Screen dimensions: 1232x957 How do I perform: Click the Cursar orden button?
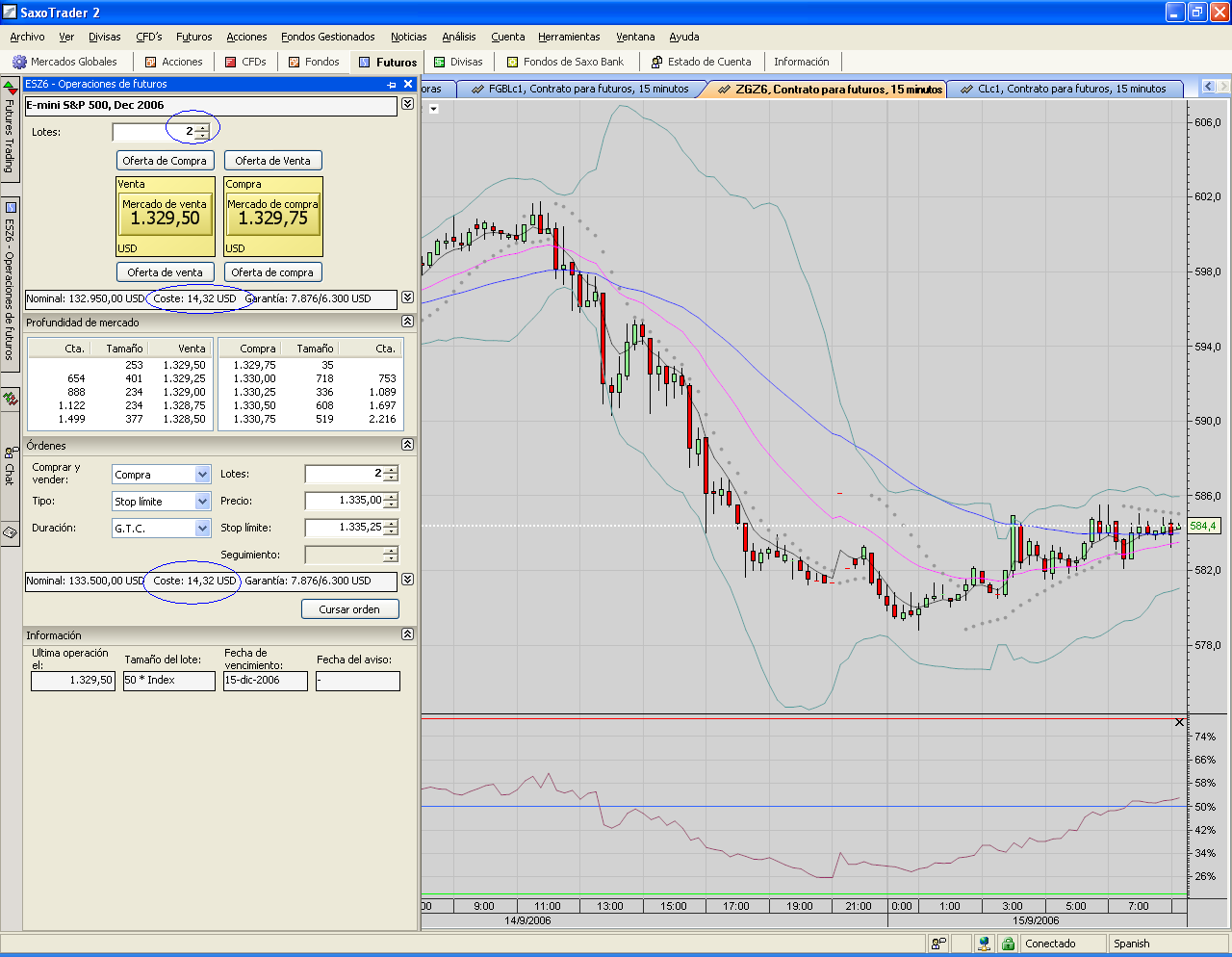click(x=349, y=609)
